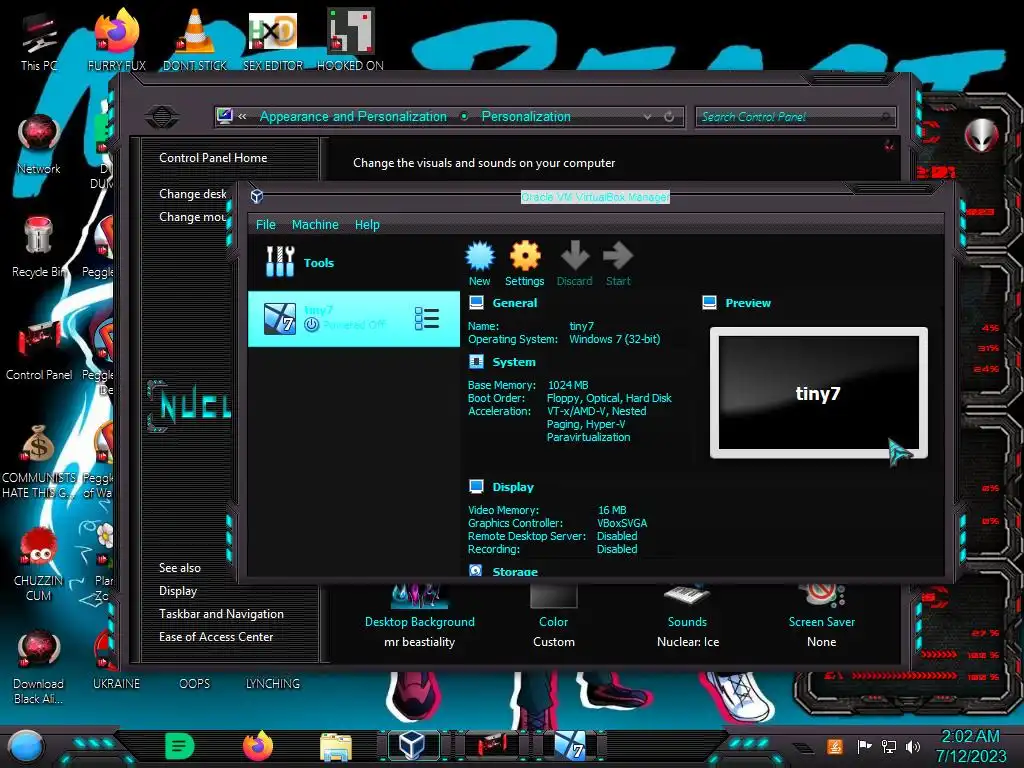This screenshot has height=768, width=1024.
Task: Open Desktop Background settings
Action: point(419,614)
